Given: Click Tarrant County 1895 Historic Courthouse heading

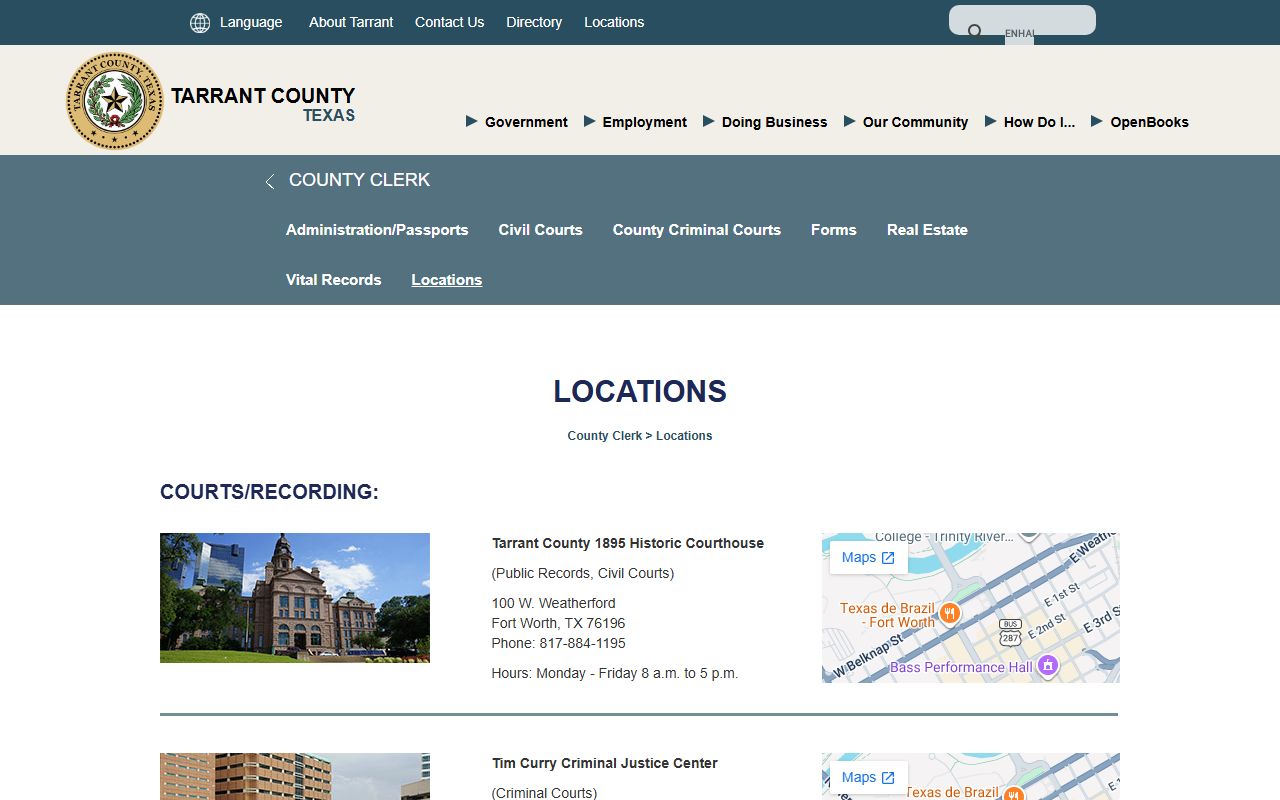Looking at the screenshot, I should tap(628, 543).
